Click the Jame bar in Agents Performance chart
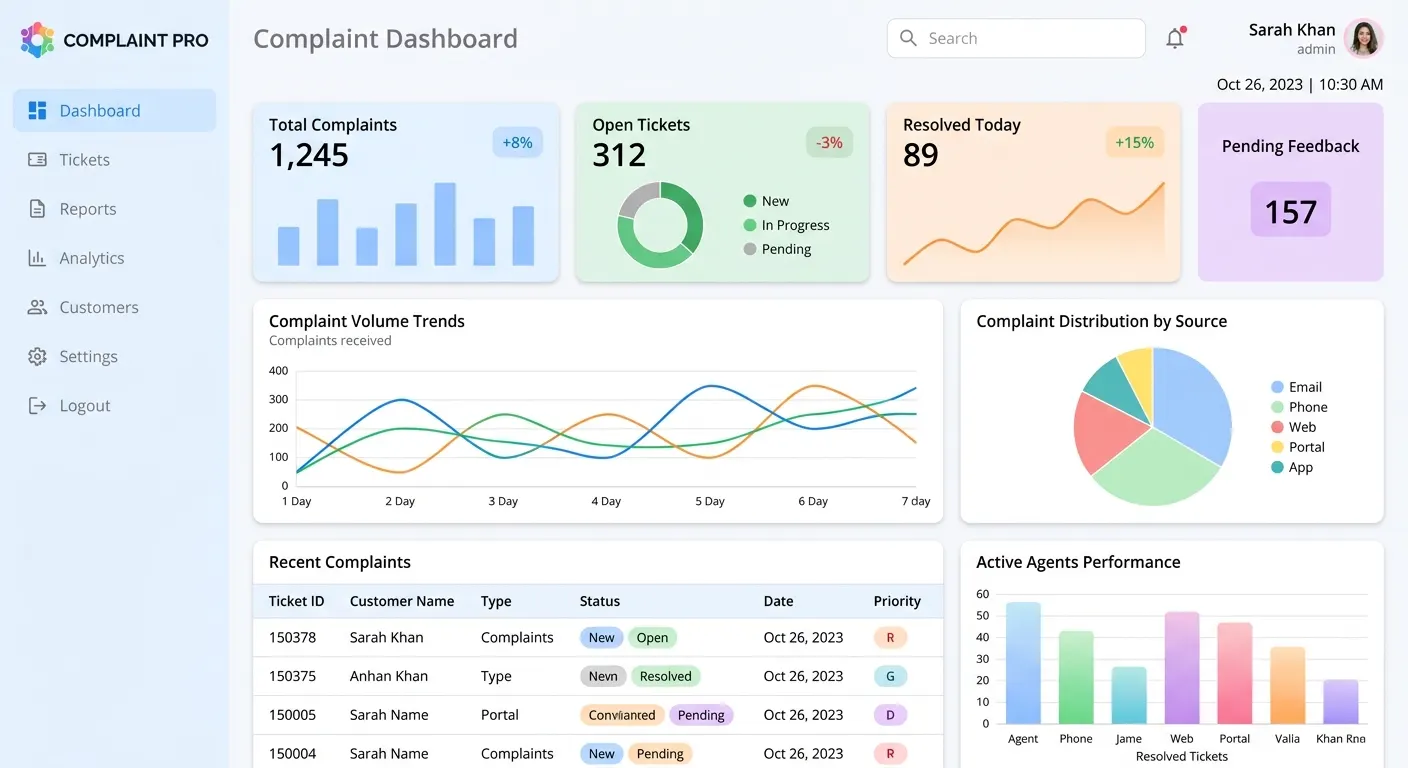The height and width of the screenshot is (768, 1408). (1129, 695)
